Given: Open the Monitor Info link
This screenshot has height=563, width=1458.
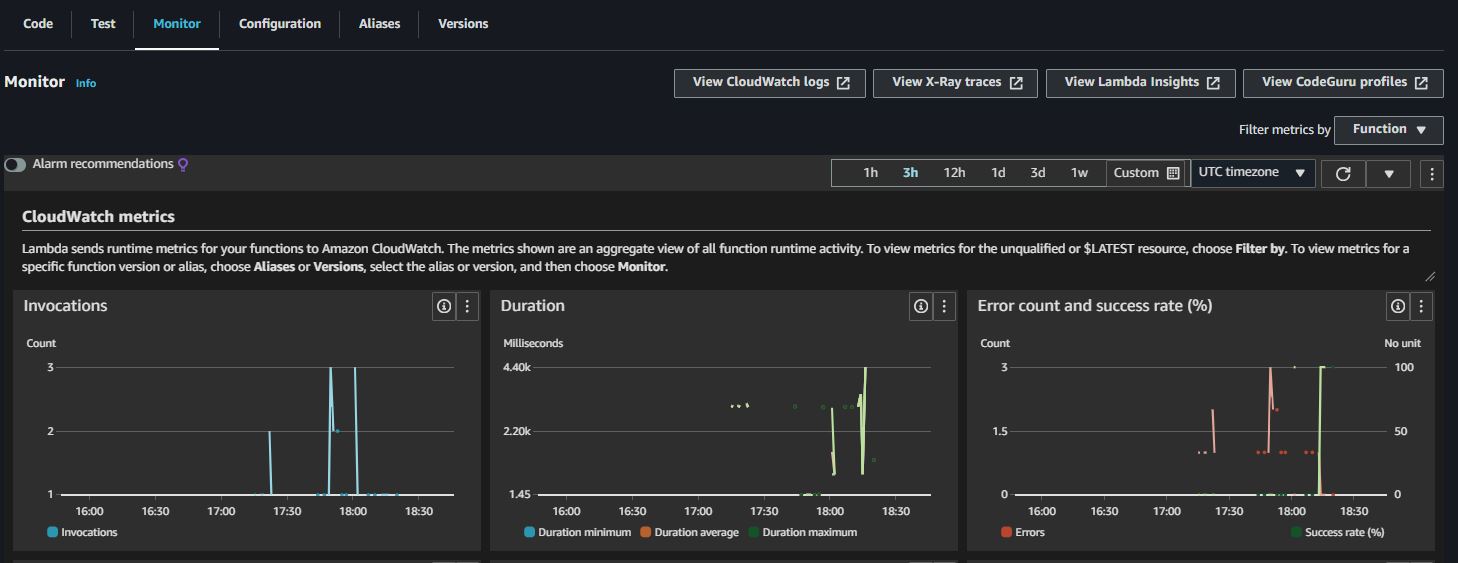Looking at the screenshot, I should 86,83.
